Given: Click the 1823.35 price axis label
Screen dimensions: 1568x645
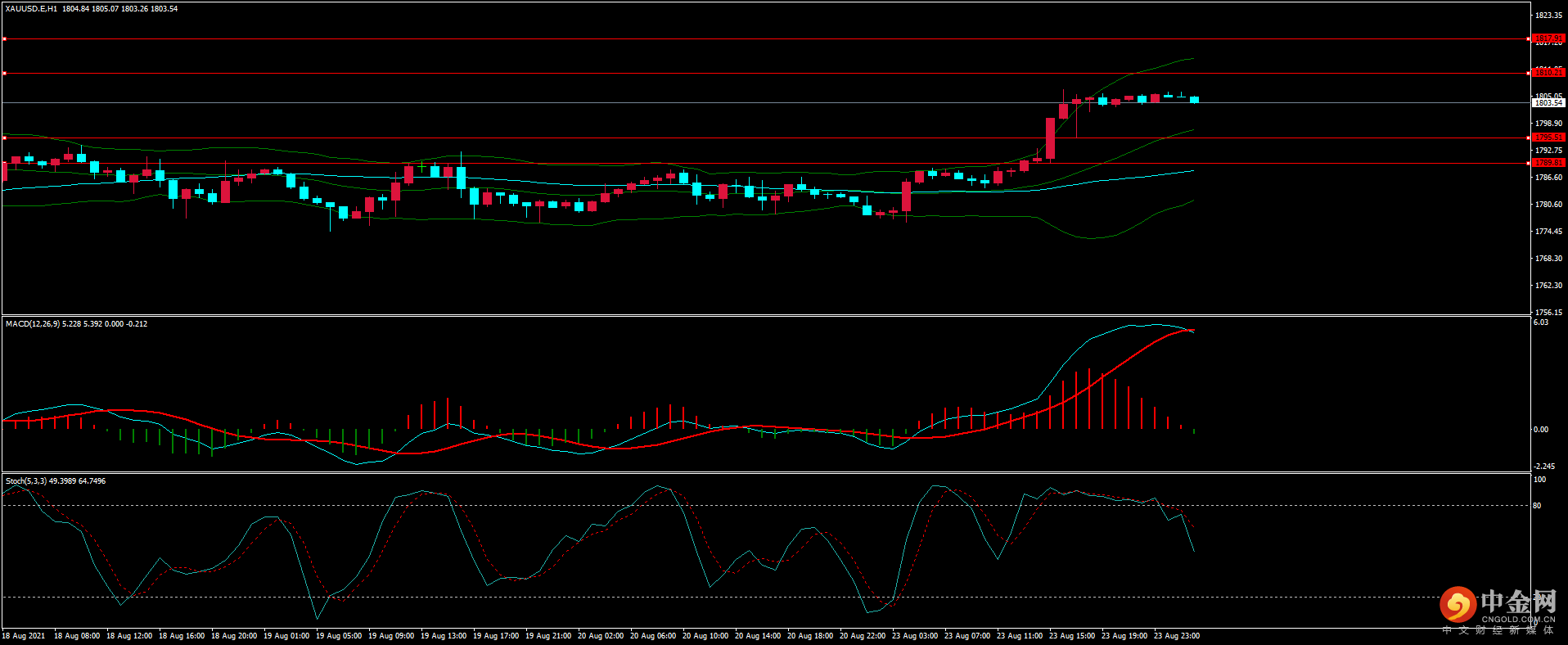Looking at the screenshot, I should click(x=1548, y=16).
